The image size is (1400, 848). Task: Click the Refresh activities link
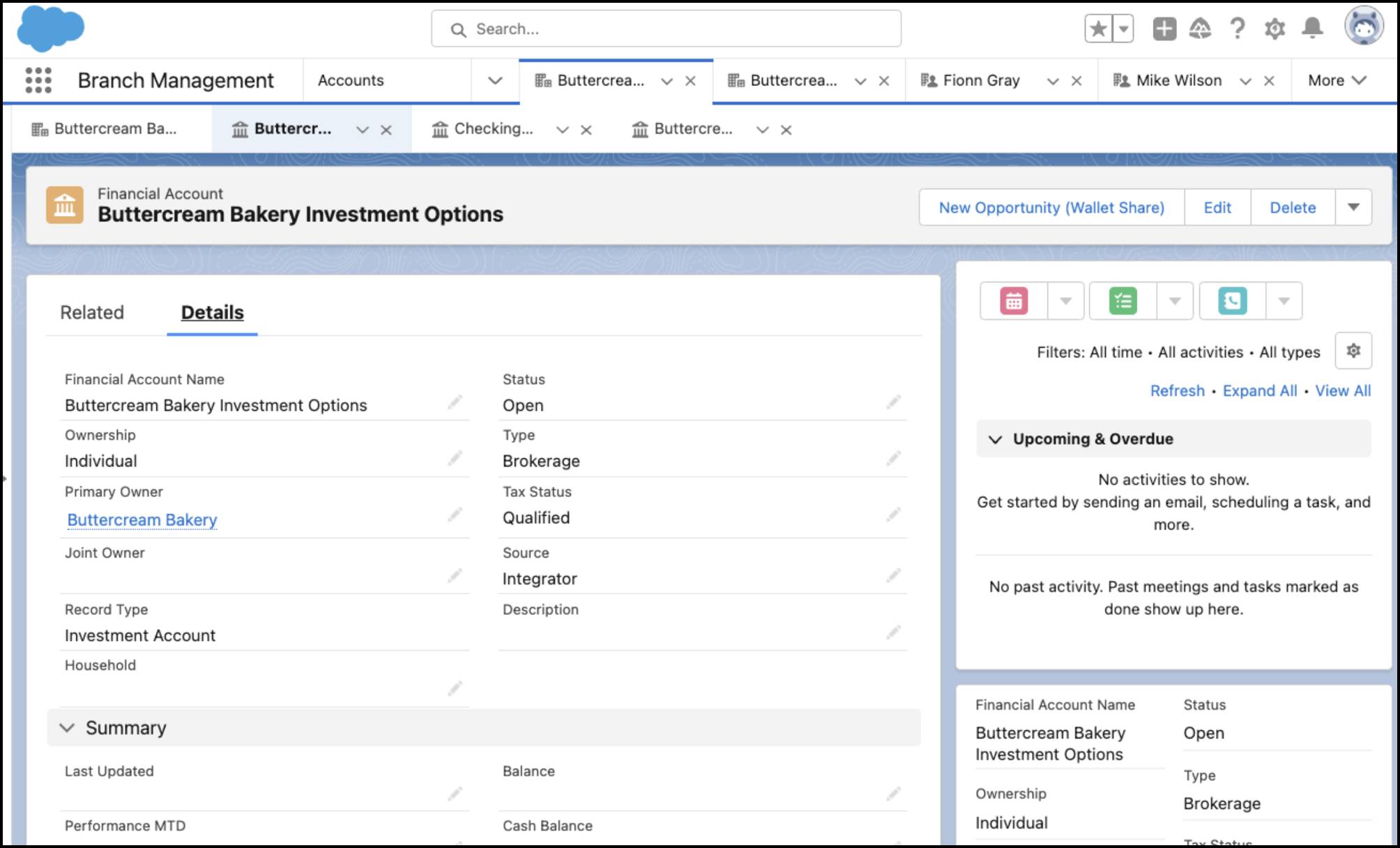click(1177, 391)
